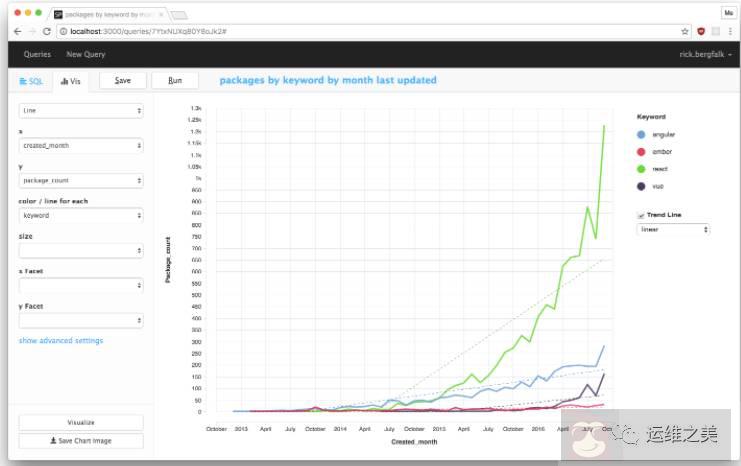Click the Save Chart Image button

tap(81, 441)
